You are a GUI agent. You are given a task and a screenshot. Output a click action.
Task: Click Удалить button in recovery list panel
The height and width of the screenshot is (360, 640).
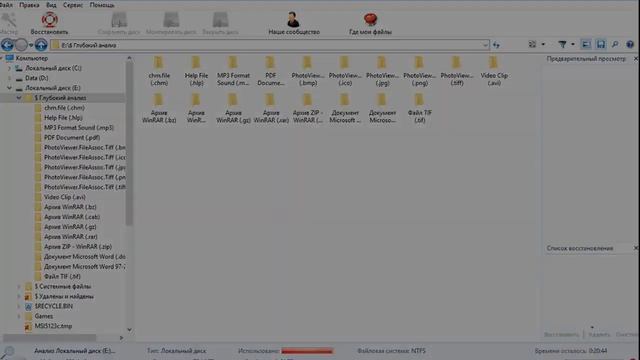(x=599, y=335)
